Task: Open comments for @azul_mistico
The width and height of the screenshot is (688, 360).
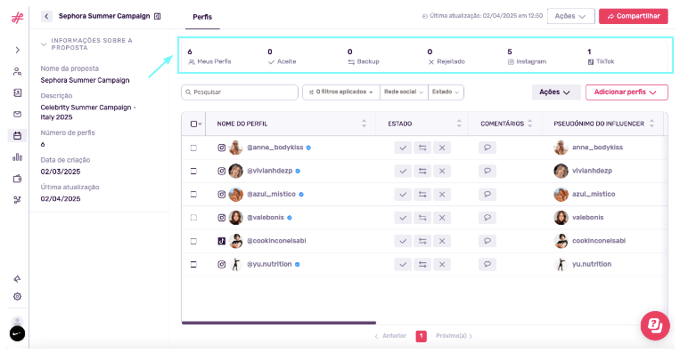Action: coord(487,194)
